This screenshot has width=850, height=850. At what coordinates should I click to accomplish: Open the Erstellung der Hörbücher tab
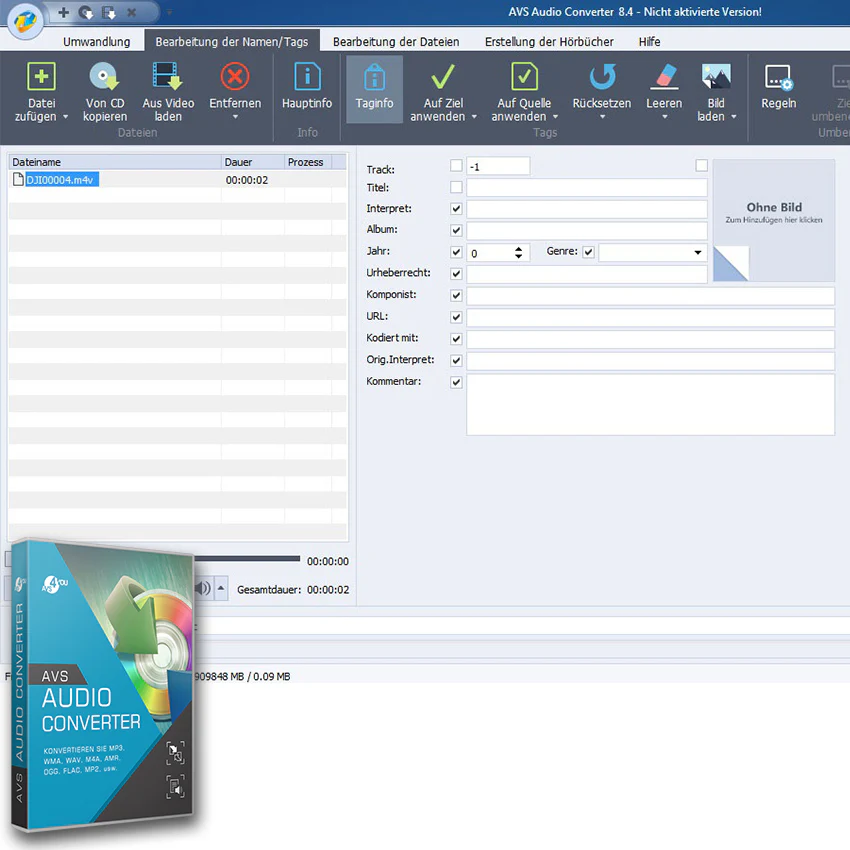click(x=549, y=42)
